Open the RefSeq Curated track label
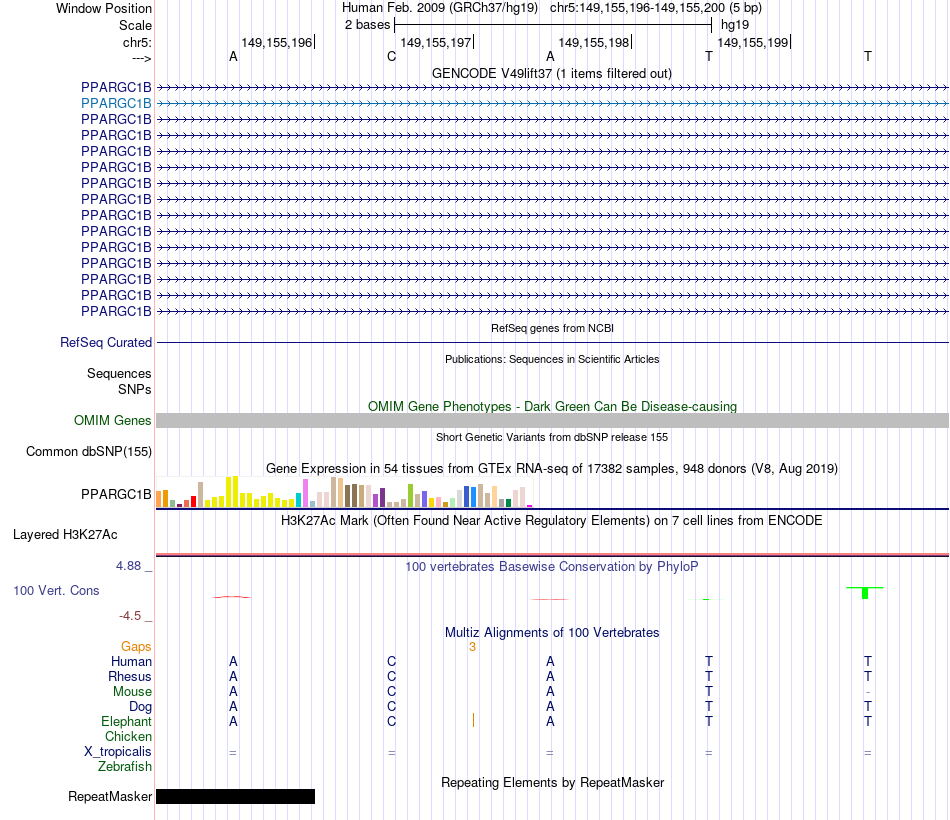 (x=106, y=342)
